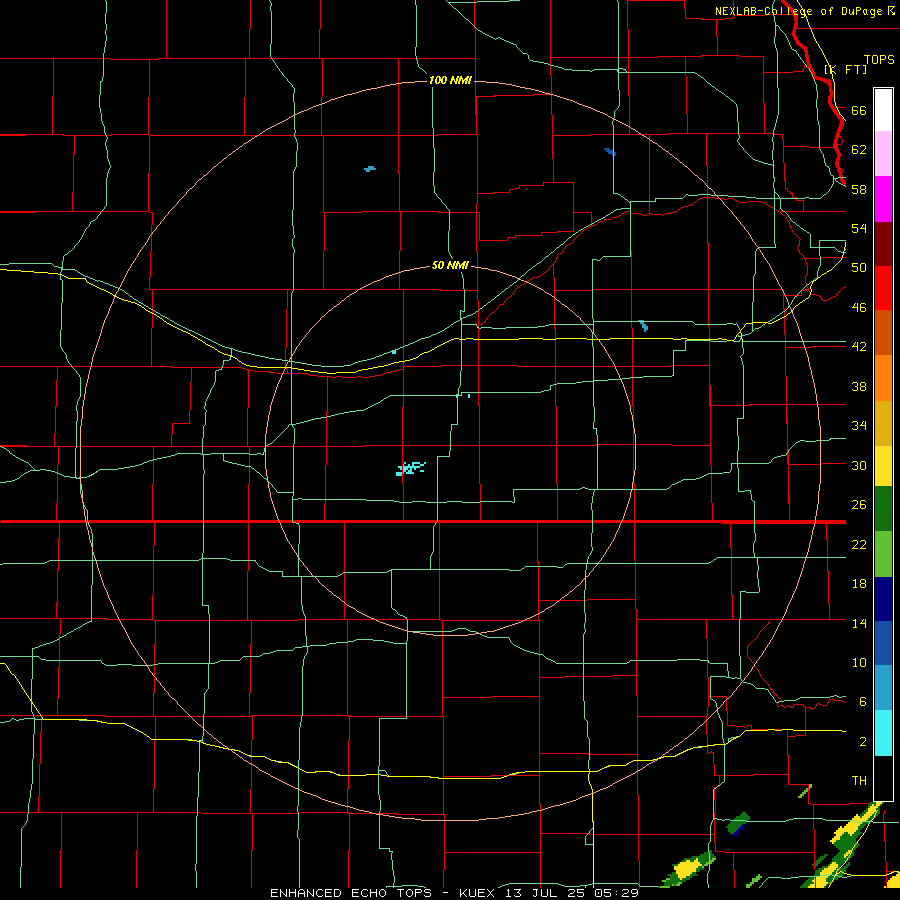Click the NEXLAB-College of DuPage credit text
The width and height of the screenshot is (900, 900).
[800, 11]
